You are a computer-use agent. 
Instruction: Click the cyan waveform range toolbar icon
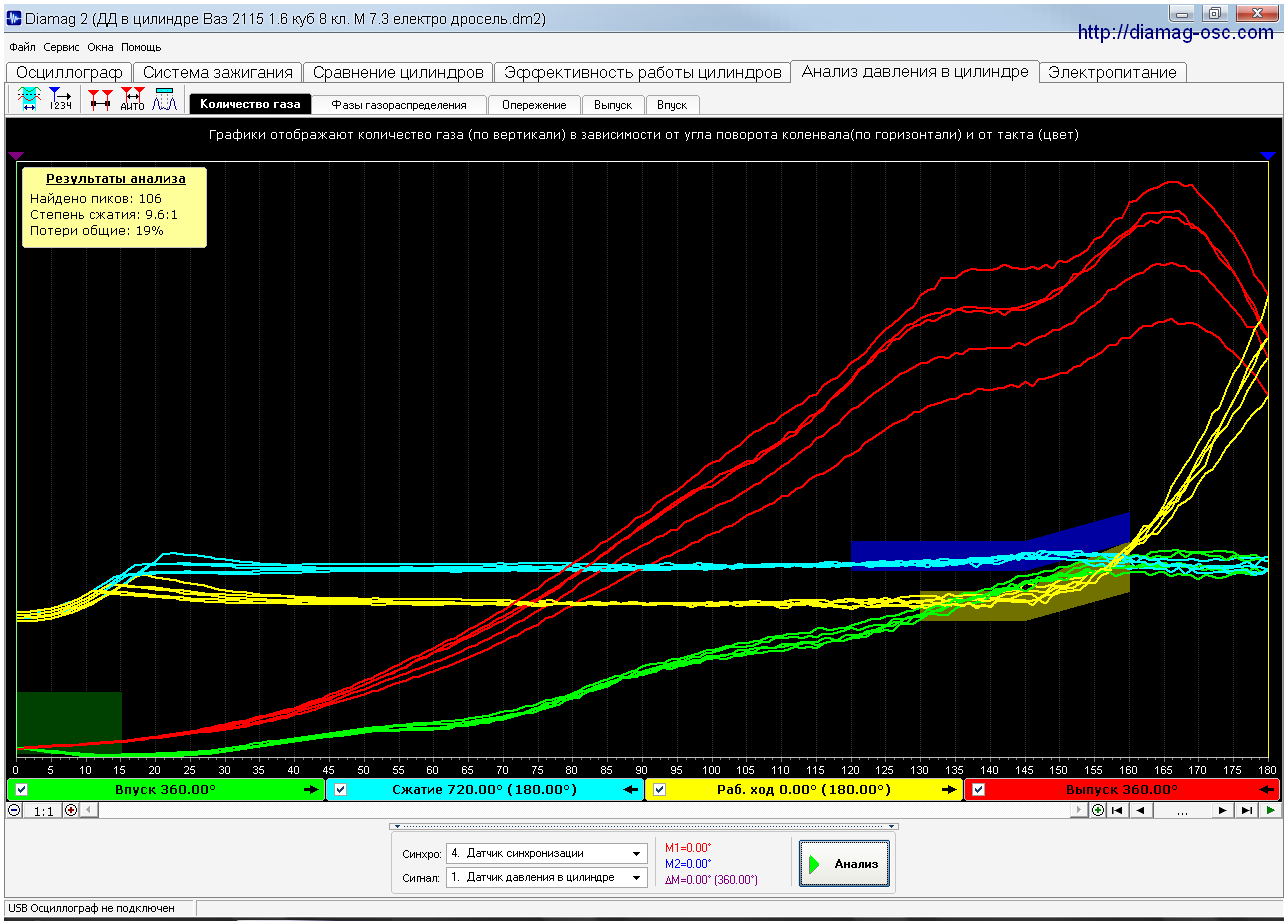click(29, 99)
